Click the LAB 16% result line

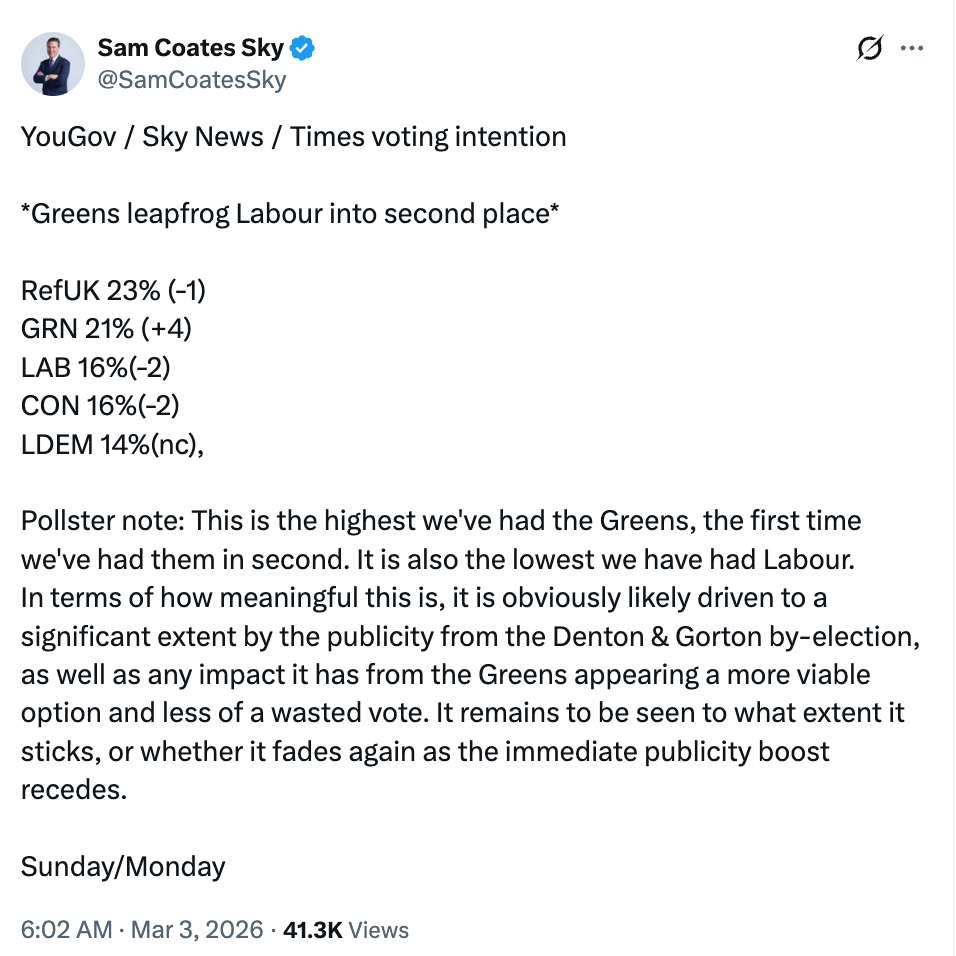96,367
